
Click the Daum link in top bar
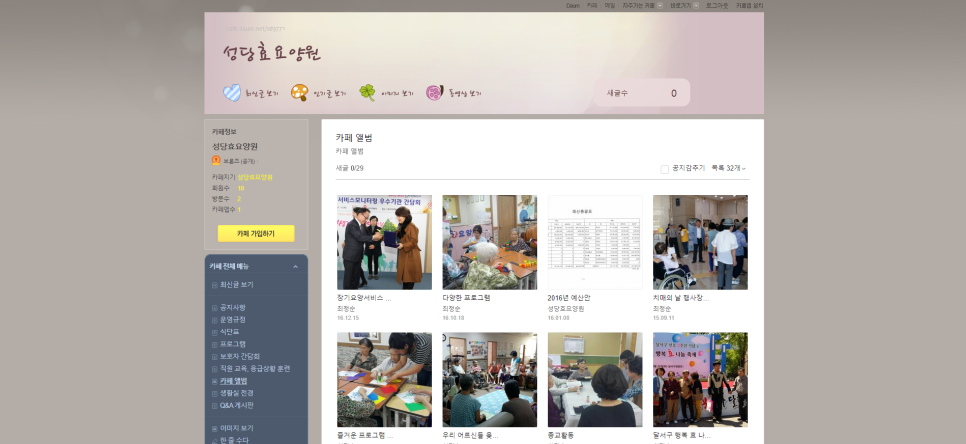coord(572,6)
